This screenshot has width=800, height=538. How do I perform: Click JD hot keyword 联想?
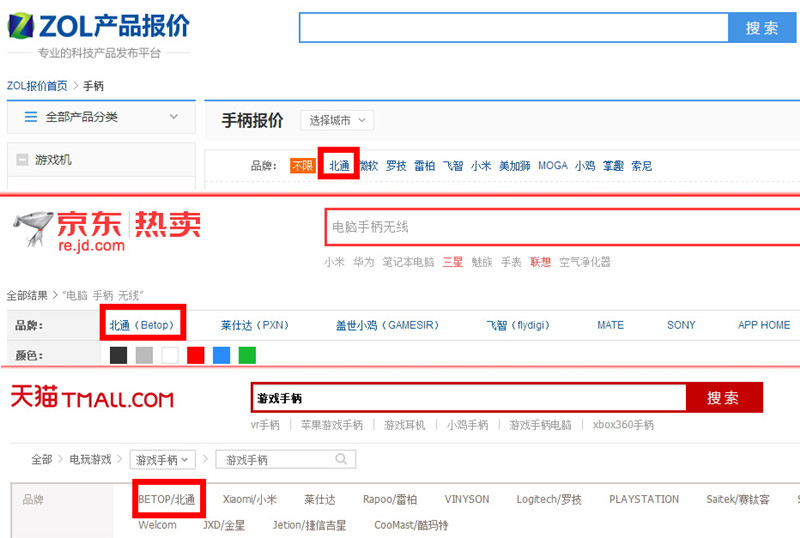click(x=541, y=262)
